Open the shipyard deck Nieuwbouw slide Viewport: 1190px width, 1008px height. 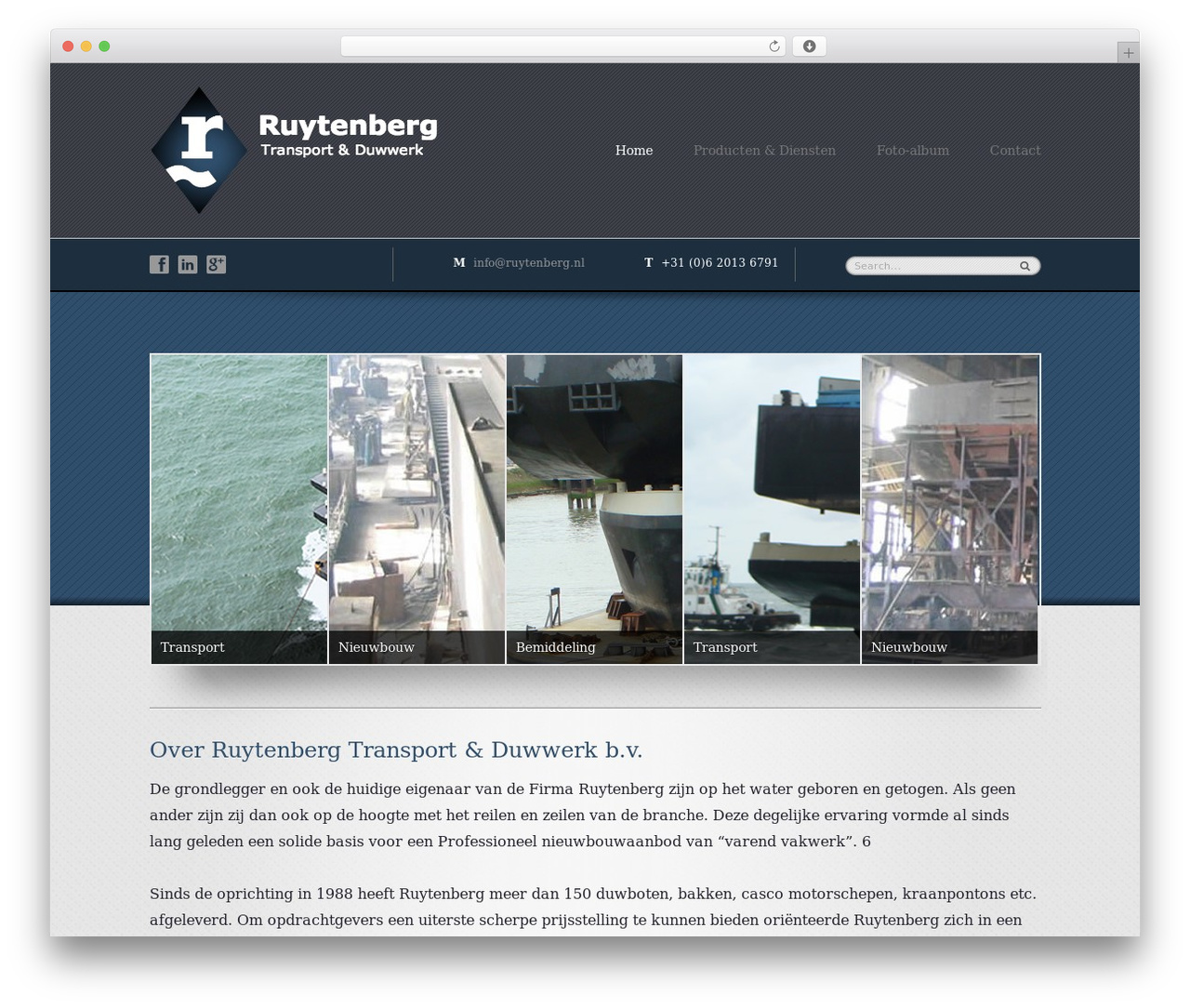[416, 509]
